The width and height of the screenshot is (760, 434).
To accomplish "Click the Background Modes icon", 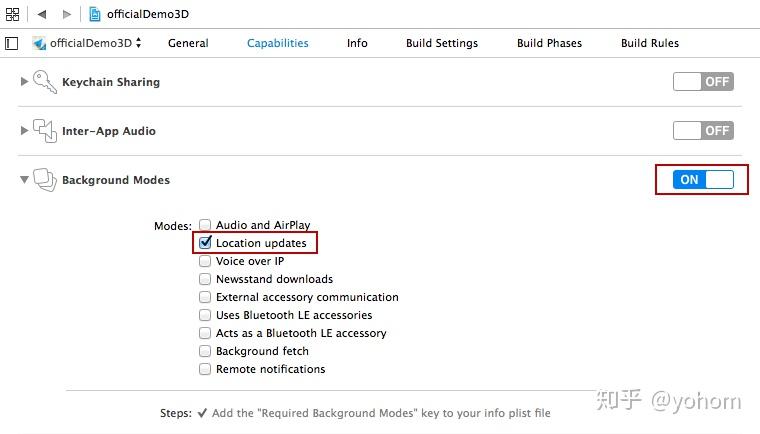I will (45, 180).
